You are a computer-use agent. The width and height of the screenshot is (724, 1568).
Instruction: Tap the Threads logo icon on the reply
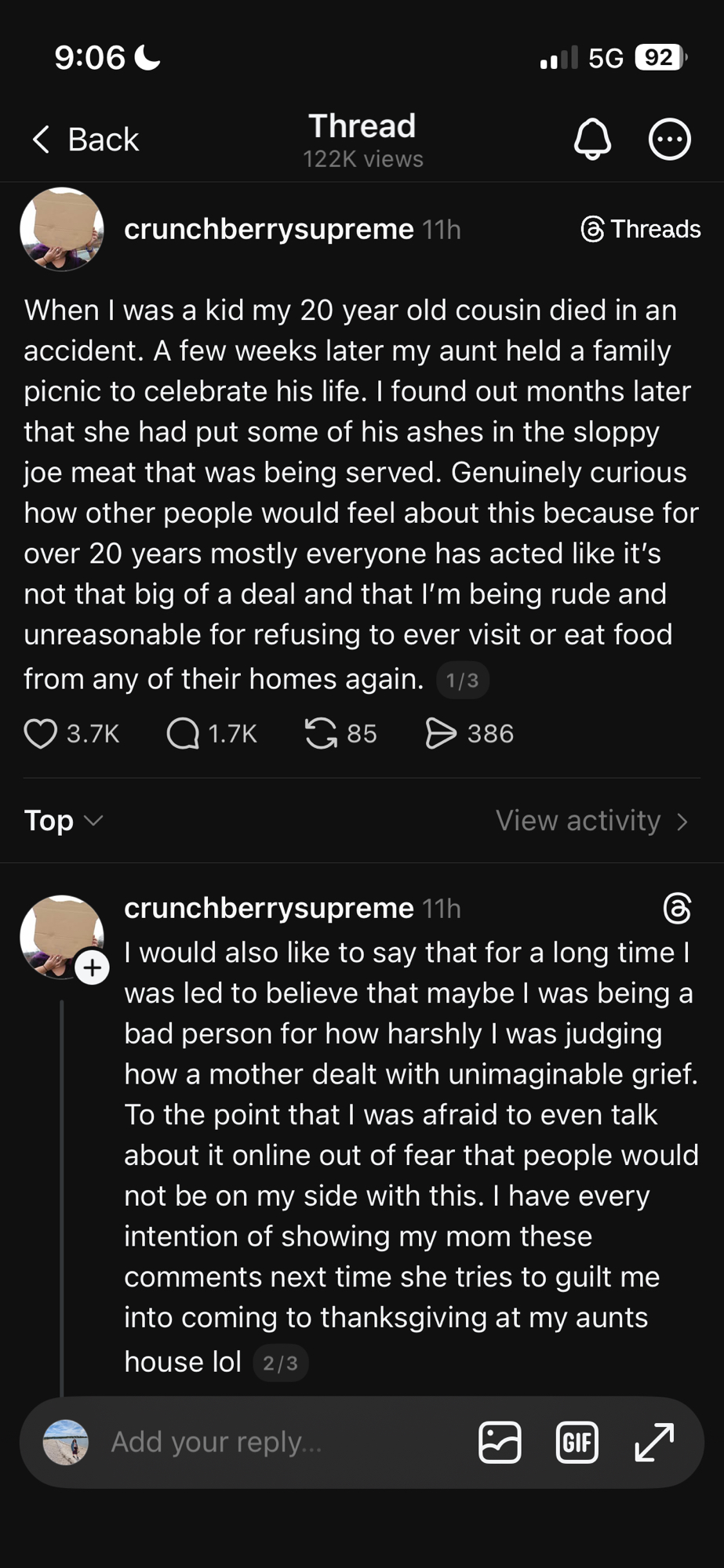[x=677, y=908]
